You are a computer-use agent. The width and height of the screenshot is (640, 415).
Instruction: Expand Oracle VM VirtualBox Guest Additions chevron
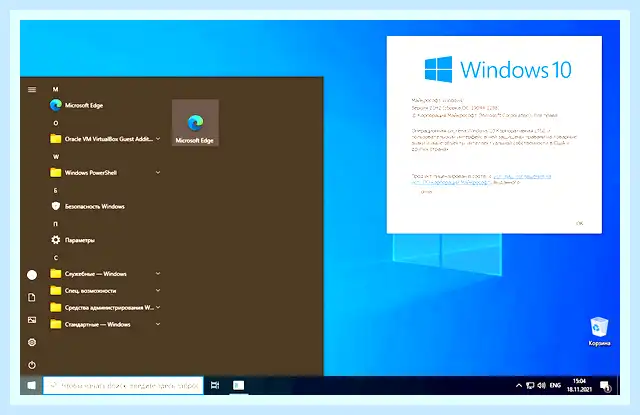point(158,139)
